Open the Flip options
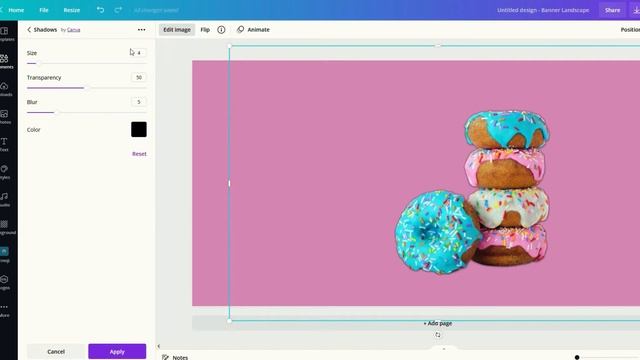The height and width of the screenshot is (360, 640). coord(205,29)
